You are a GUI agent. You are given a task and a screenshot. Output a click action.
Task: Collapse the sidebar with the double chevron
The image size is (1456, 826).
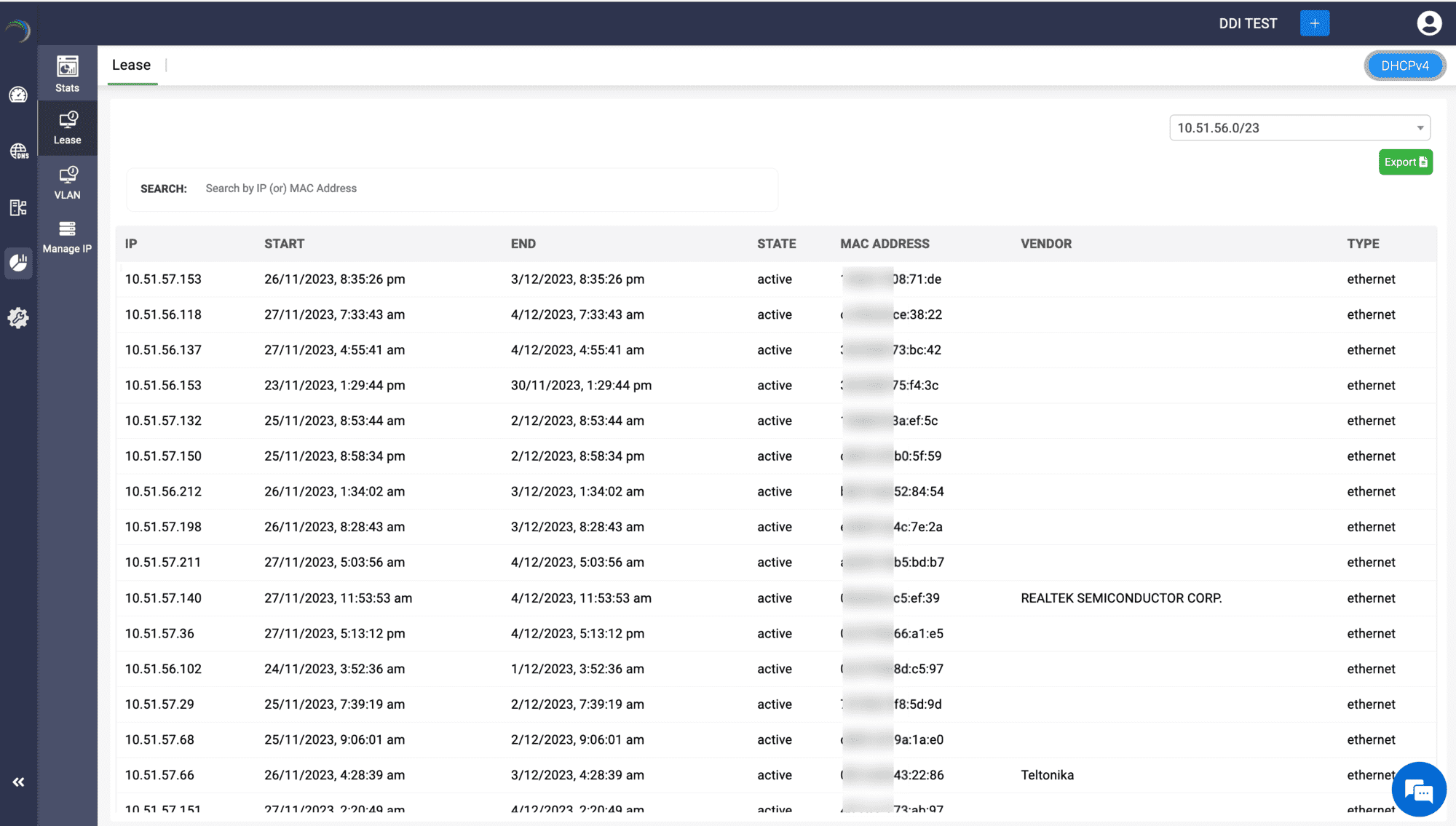[18, 782]
